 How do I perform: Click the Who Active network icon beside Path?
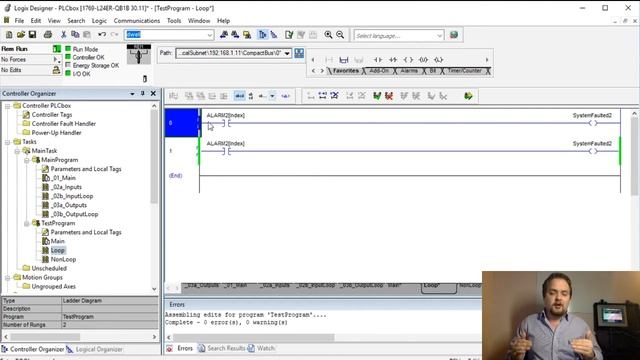tap(299, 53)
